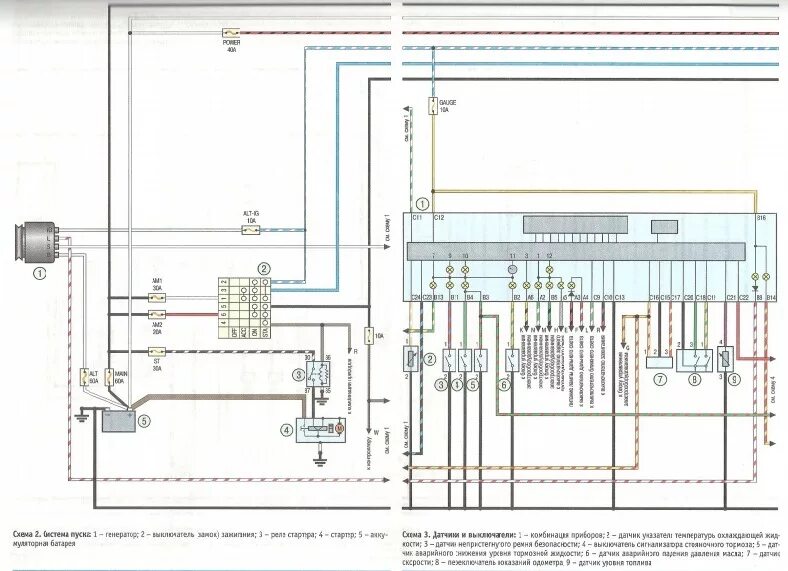Click the circled number 1 above the instrument cluster

pos(423,204)
